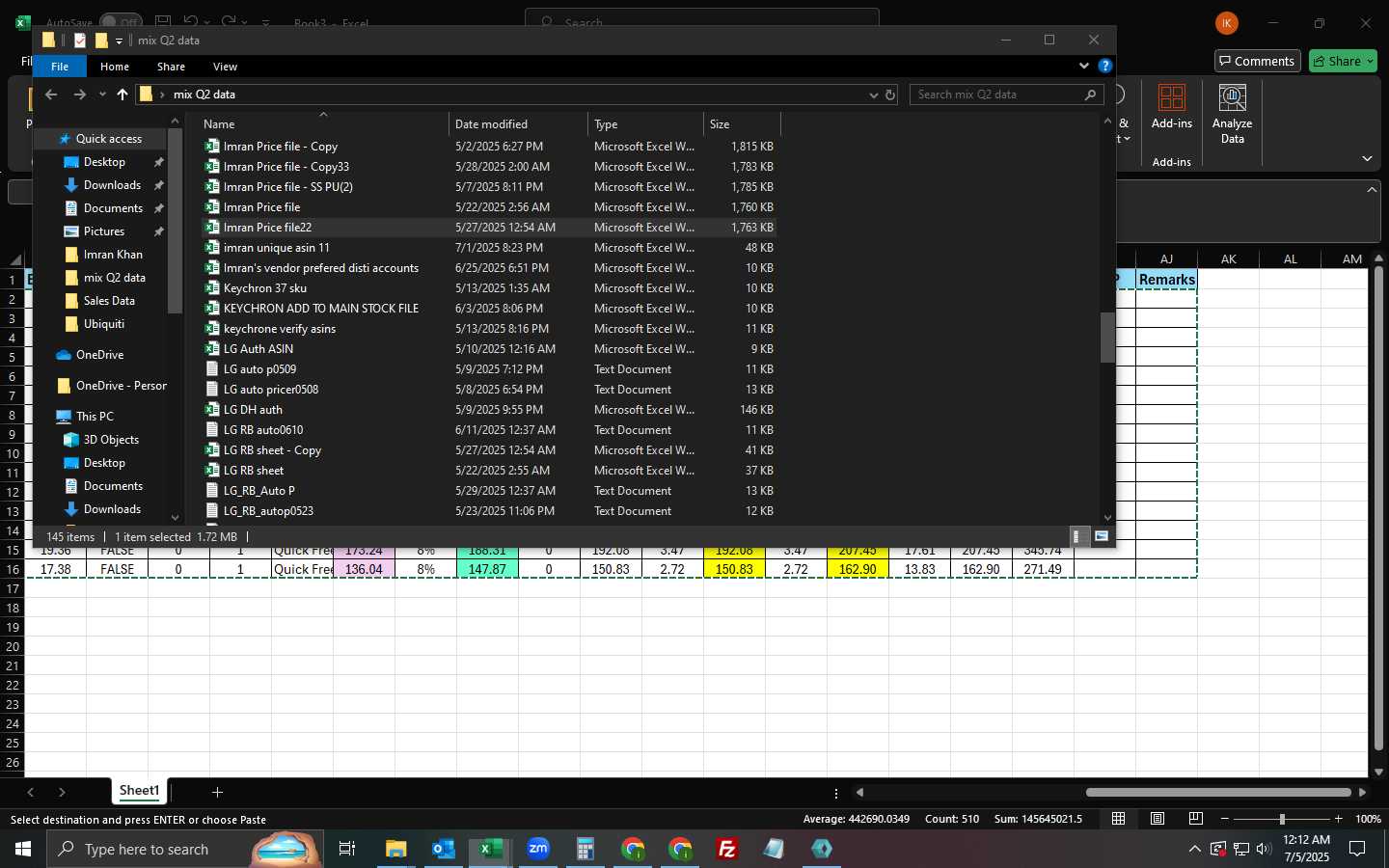Add a new sheet in Excel
The image size is (1389, 868).
tap(217, 792)
